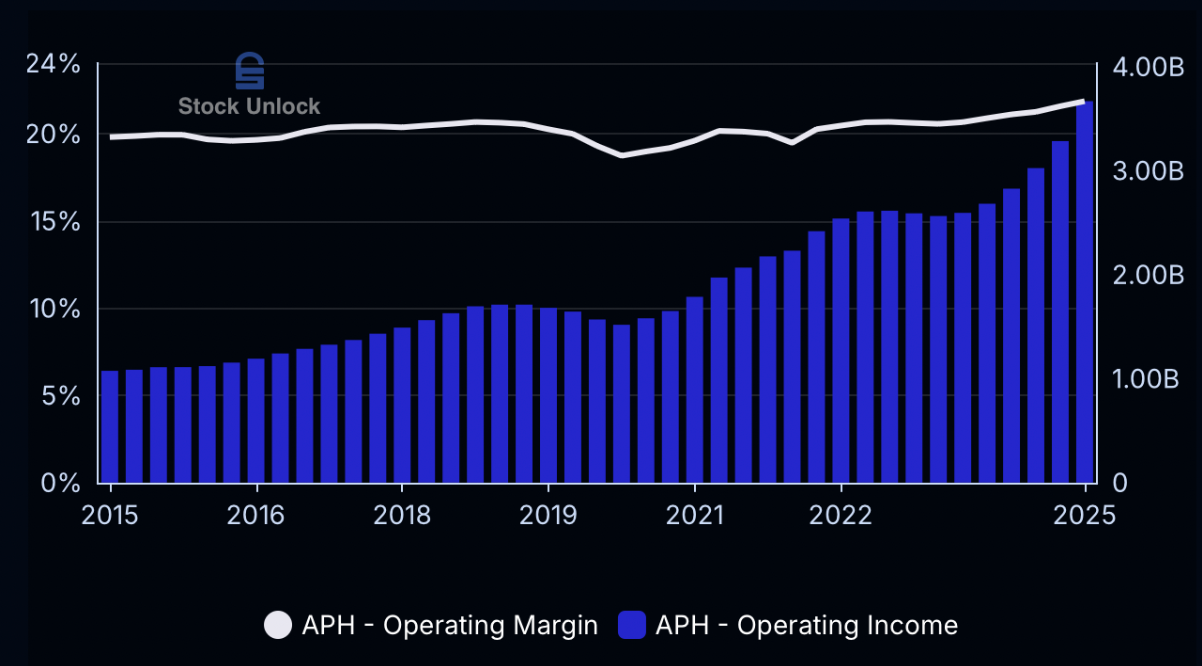The image size is (1202, 666).
Task: Click the white margin line's endpoint at 2025
Action: [1083, 101]
